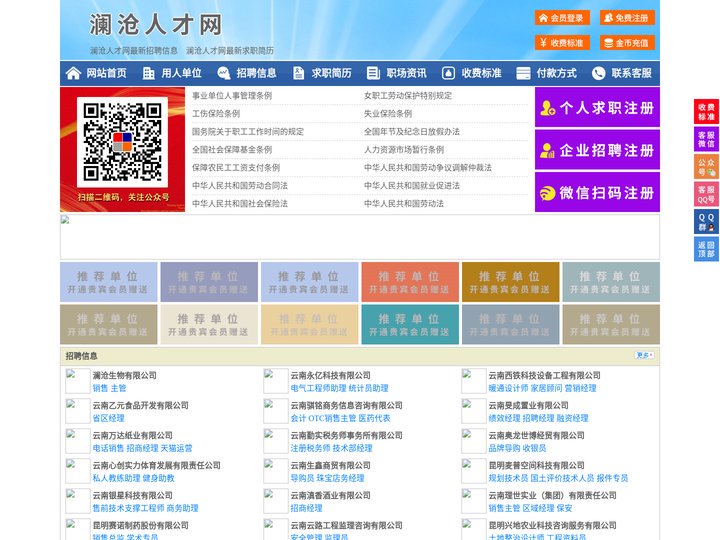Image resolution: width=720 pixels, height=540 pixels.
Task: Open the 求职简历 nav item
Action: [x=332, y=73]
